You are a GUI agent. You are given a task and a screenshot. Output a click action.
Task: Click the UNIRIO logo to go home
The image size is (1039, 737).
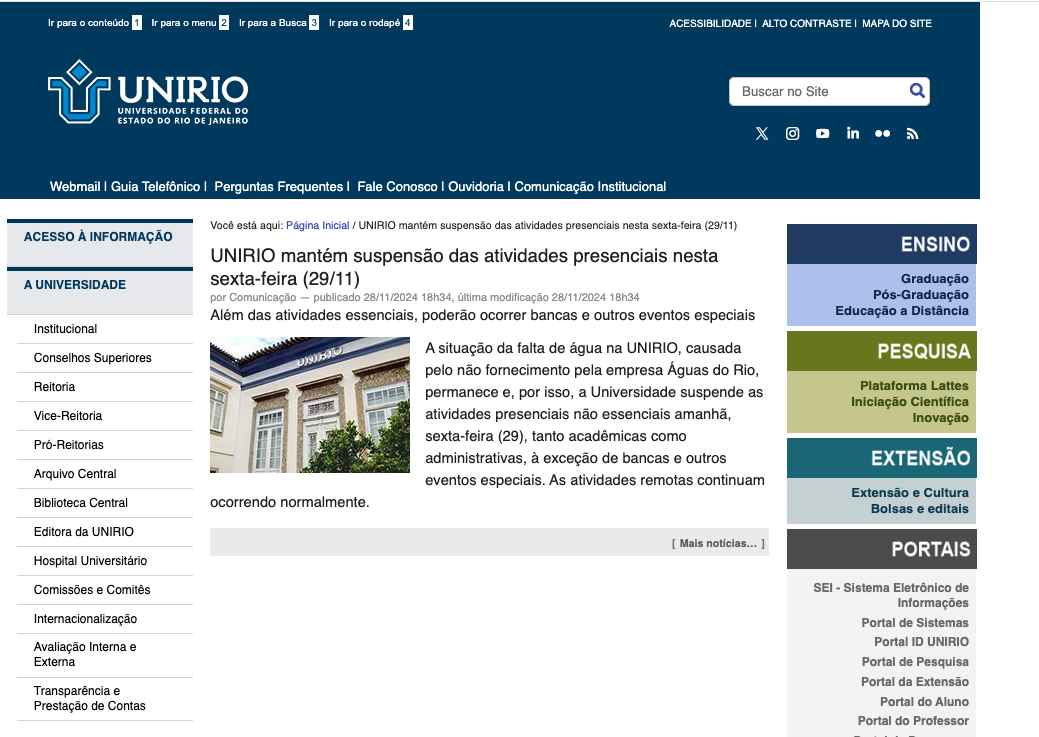pyautogui.click(x=148, y=92)
